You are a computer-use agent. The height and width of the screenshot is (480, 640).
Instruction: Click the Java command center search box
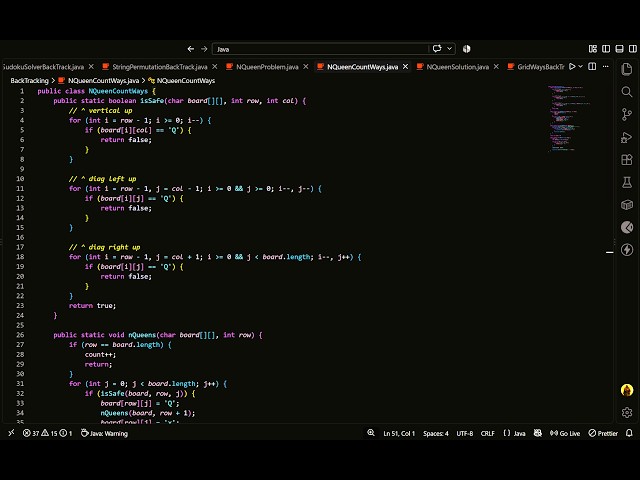point(320,49)
